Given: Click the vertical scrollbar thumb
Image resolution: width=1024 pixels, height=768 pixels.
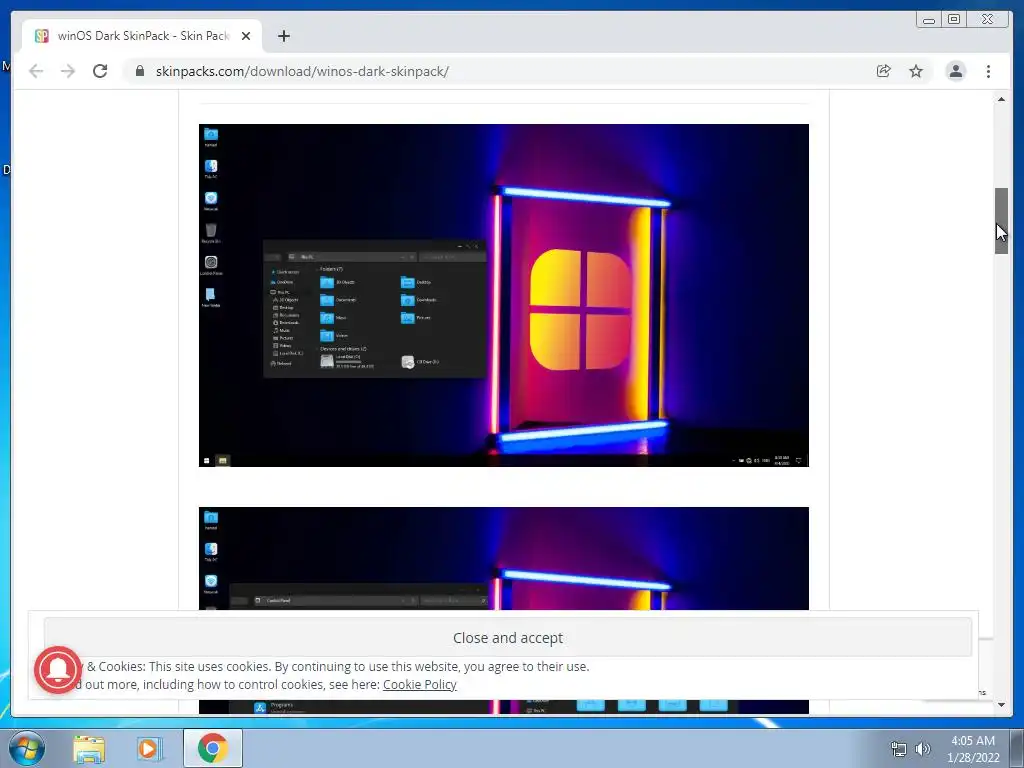Looking at the screenshot, I should [x=1001, y=221].
